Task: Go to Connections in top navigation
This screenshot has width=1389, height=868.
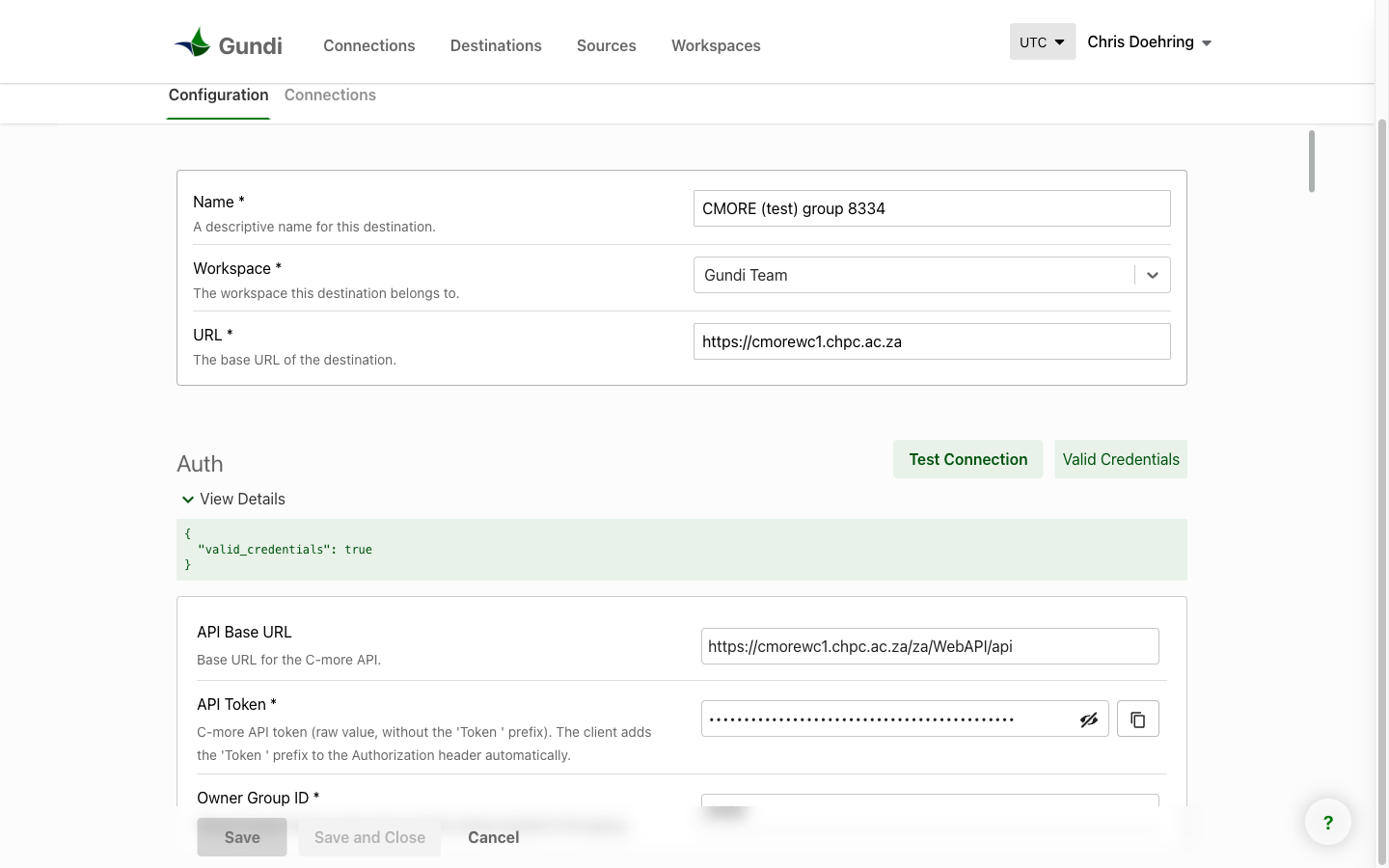Action: (369, 45)
